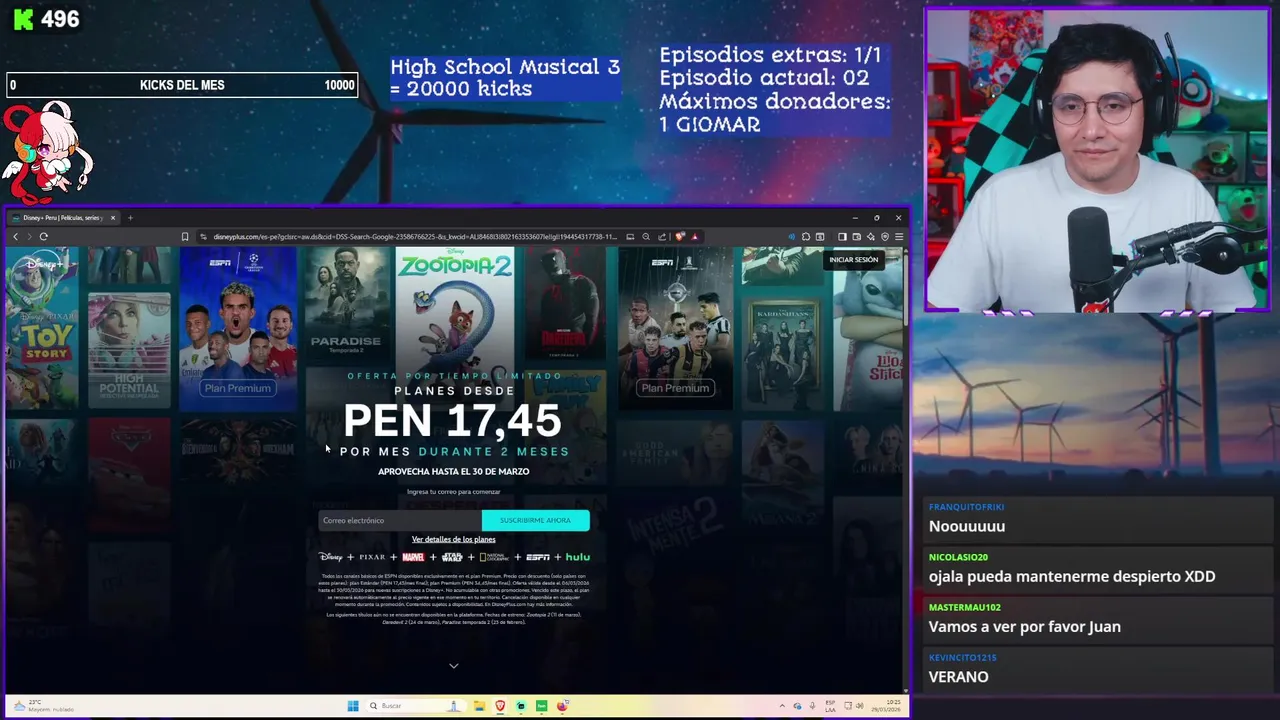This screenshot has height=720, width=1280.
Task: Click the ESP LAA language indicator
Action: coord(830,706)
